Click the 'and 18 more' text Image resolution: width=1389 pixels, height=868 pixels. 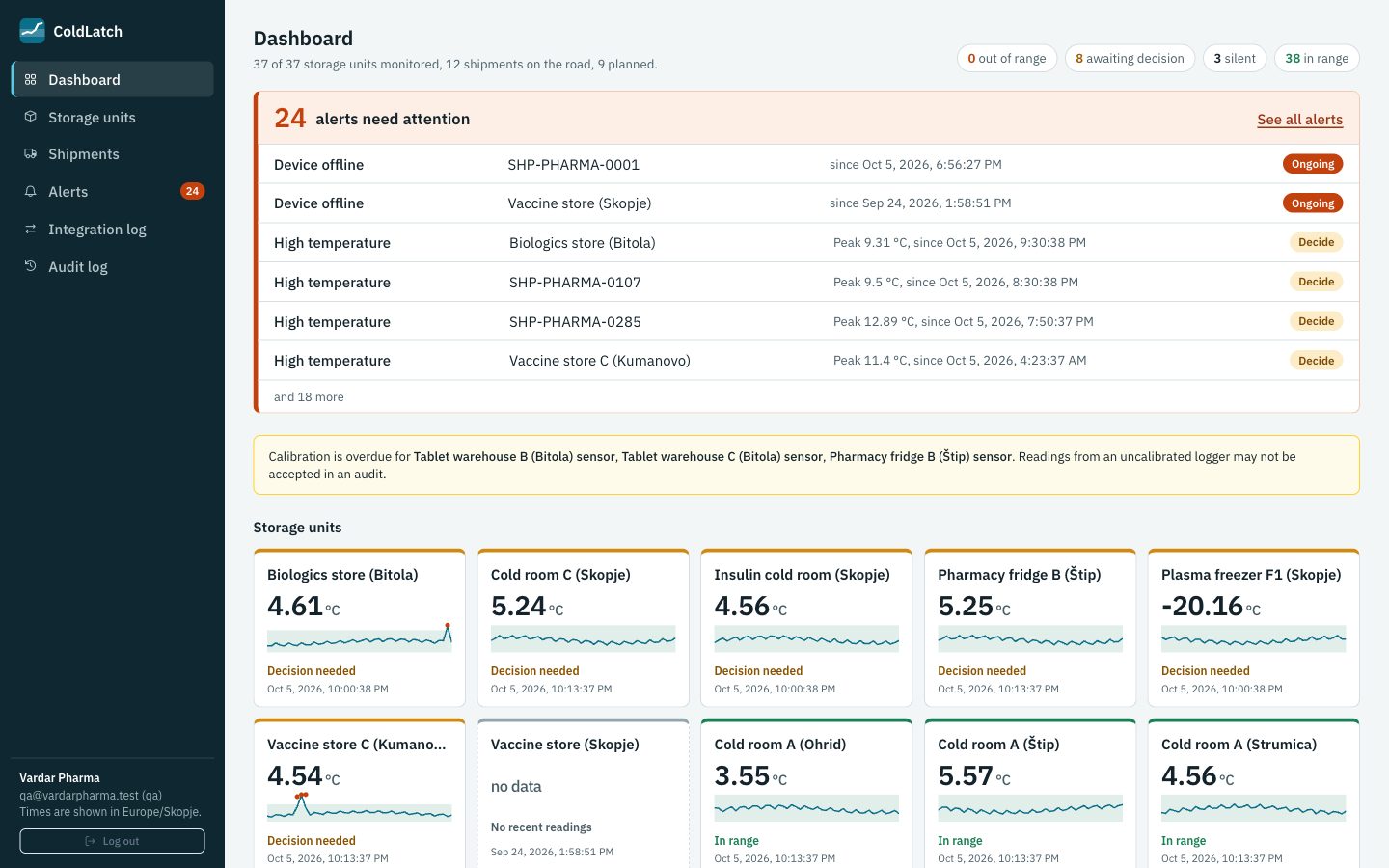[x=309, y=397]
